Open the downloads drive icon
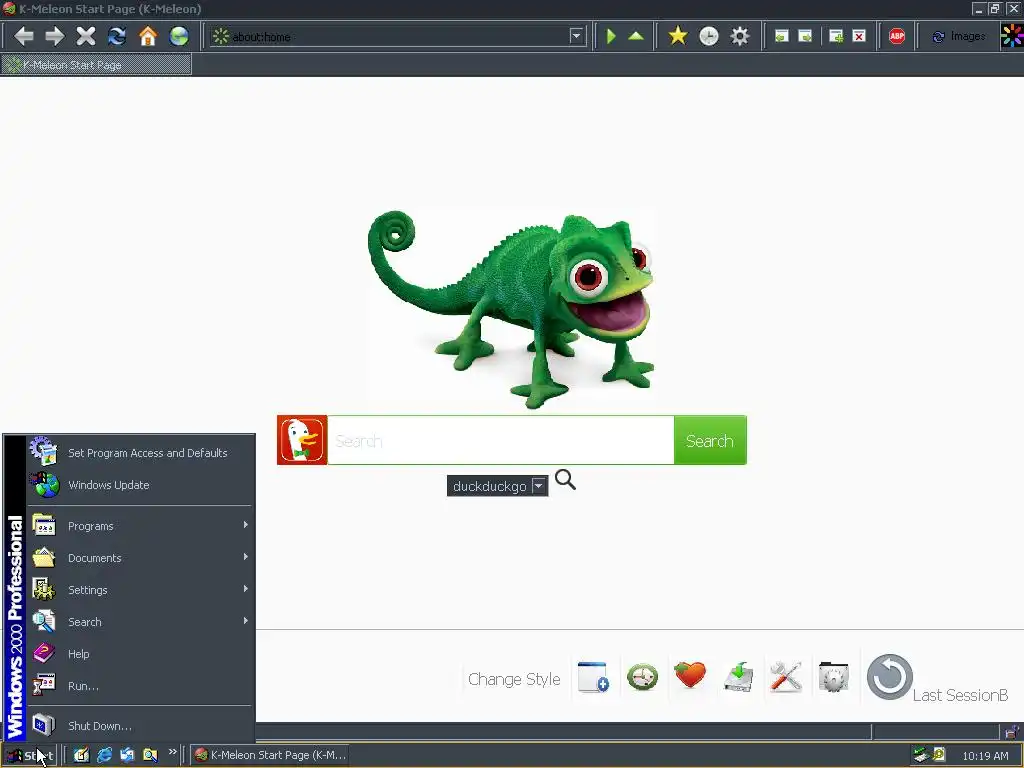The height and width of the screenshot is (768, 1024). (x=739, y=677)
